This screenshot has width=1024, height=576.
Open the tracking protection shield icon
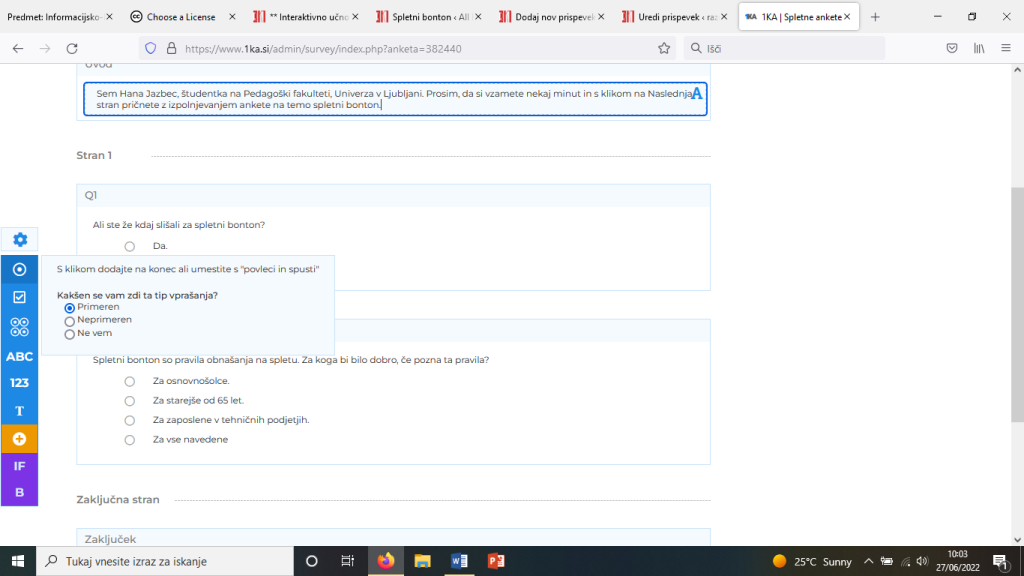pos(151,48)
